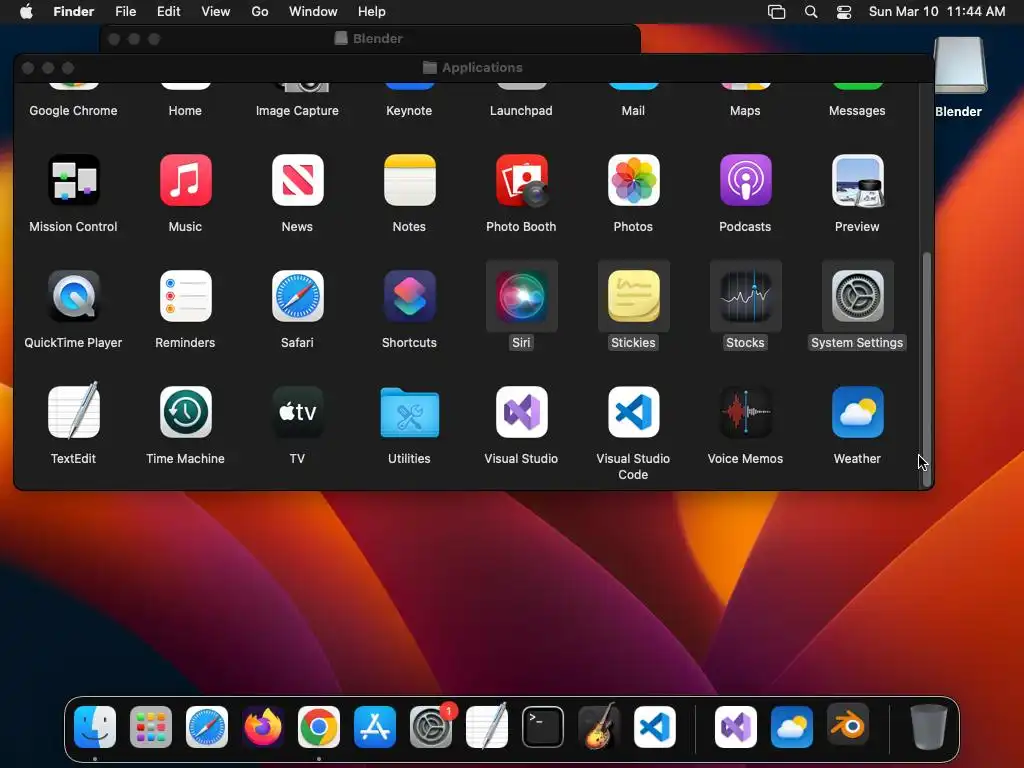Click the Mail label
1024x768 pixels.
[x=633, y=110]
